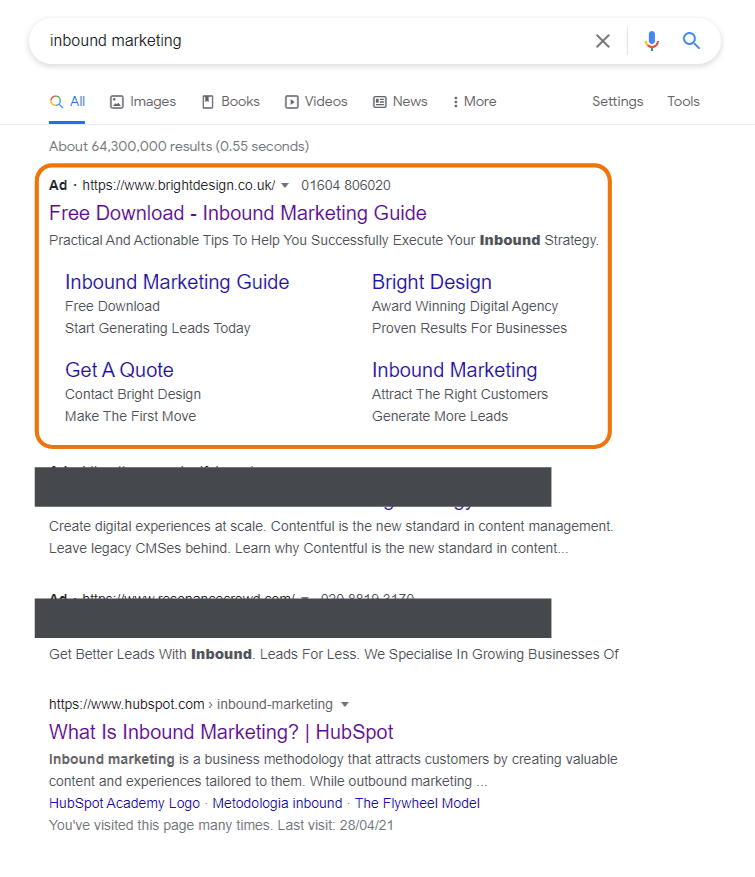Go to the Videos tab
Viewport: 755px width, 877px height.
[x=316, y=101]
